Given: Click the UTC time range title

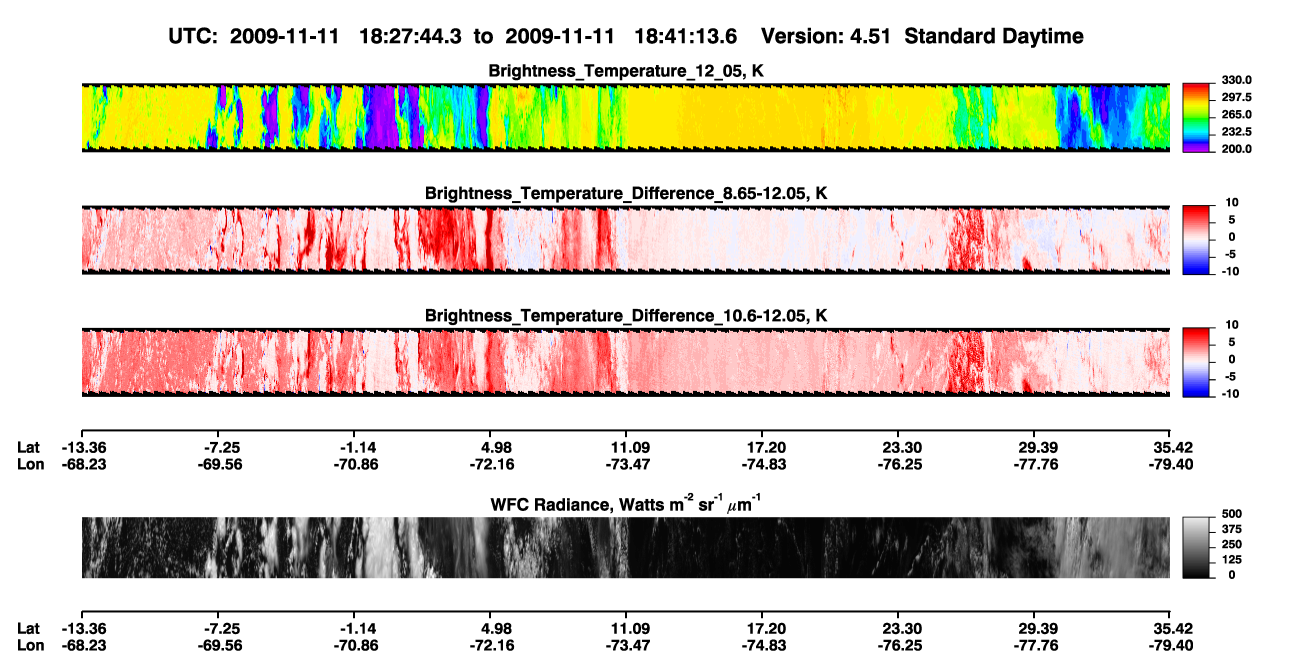Looking at the screenshot, I should point(455,37).
